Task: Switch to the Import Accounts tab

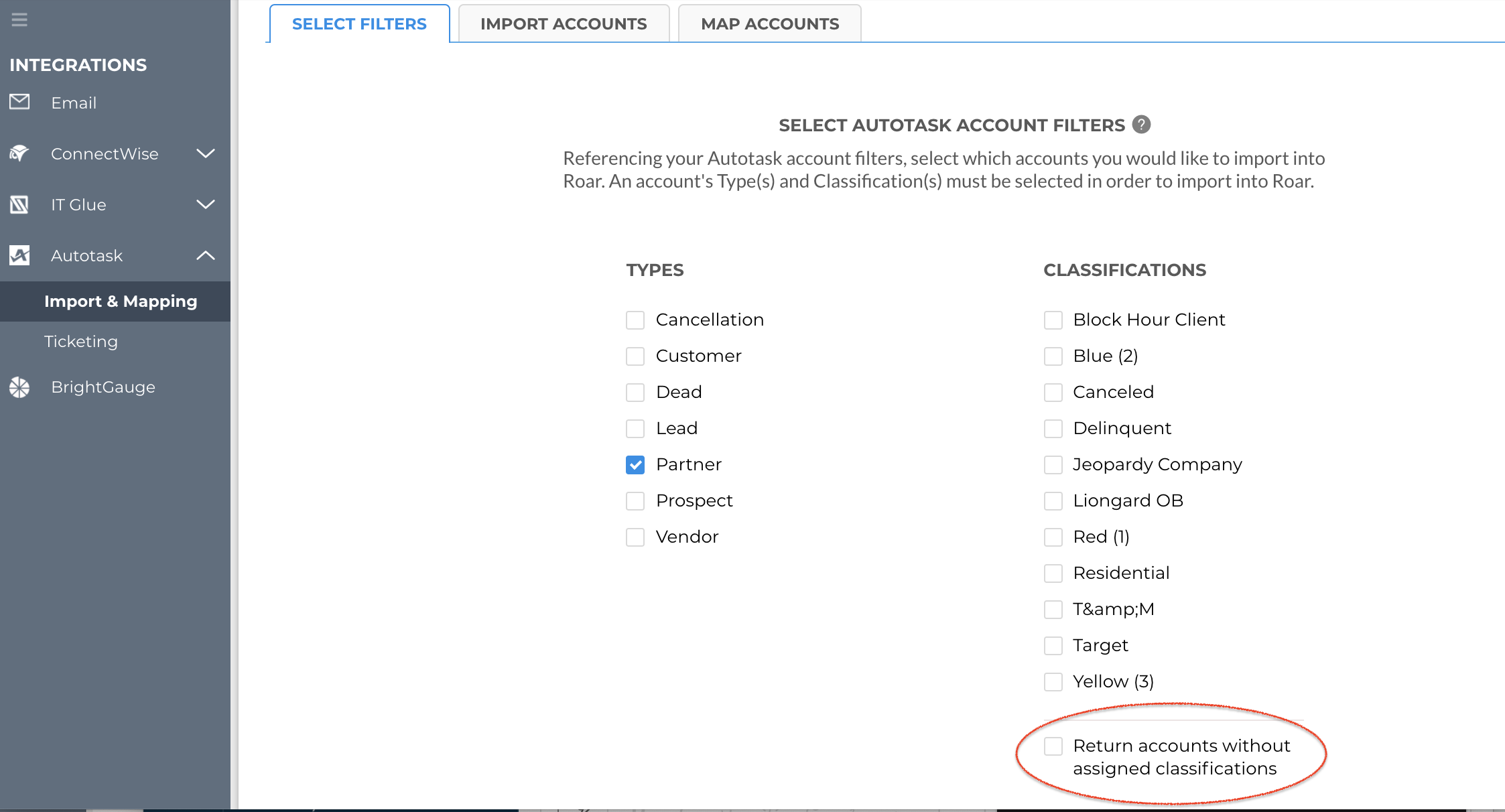Action: 564,24
